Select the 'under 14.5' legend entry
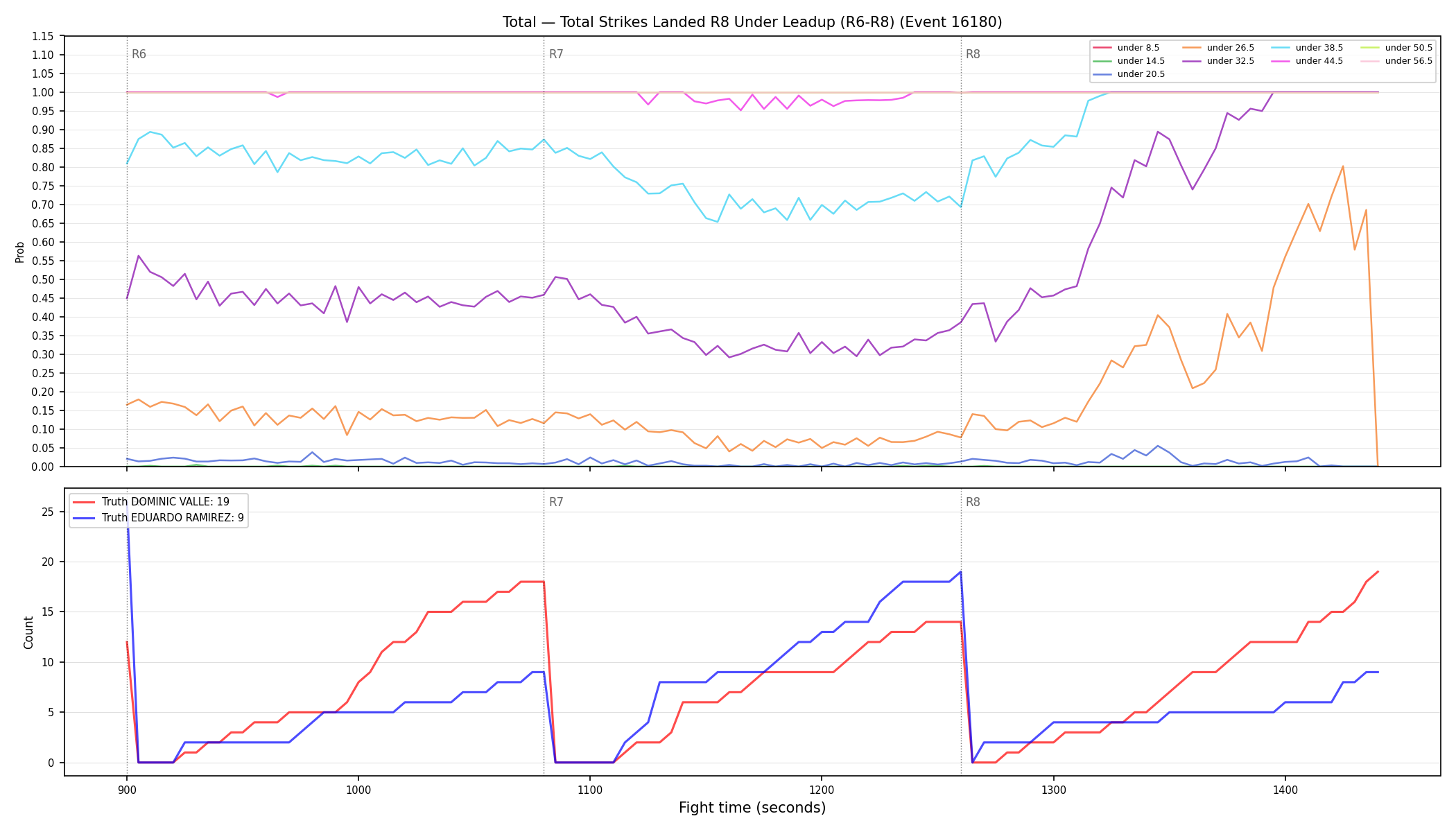 tap(1129, 61)
